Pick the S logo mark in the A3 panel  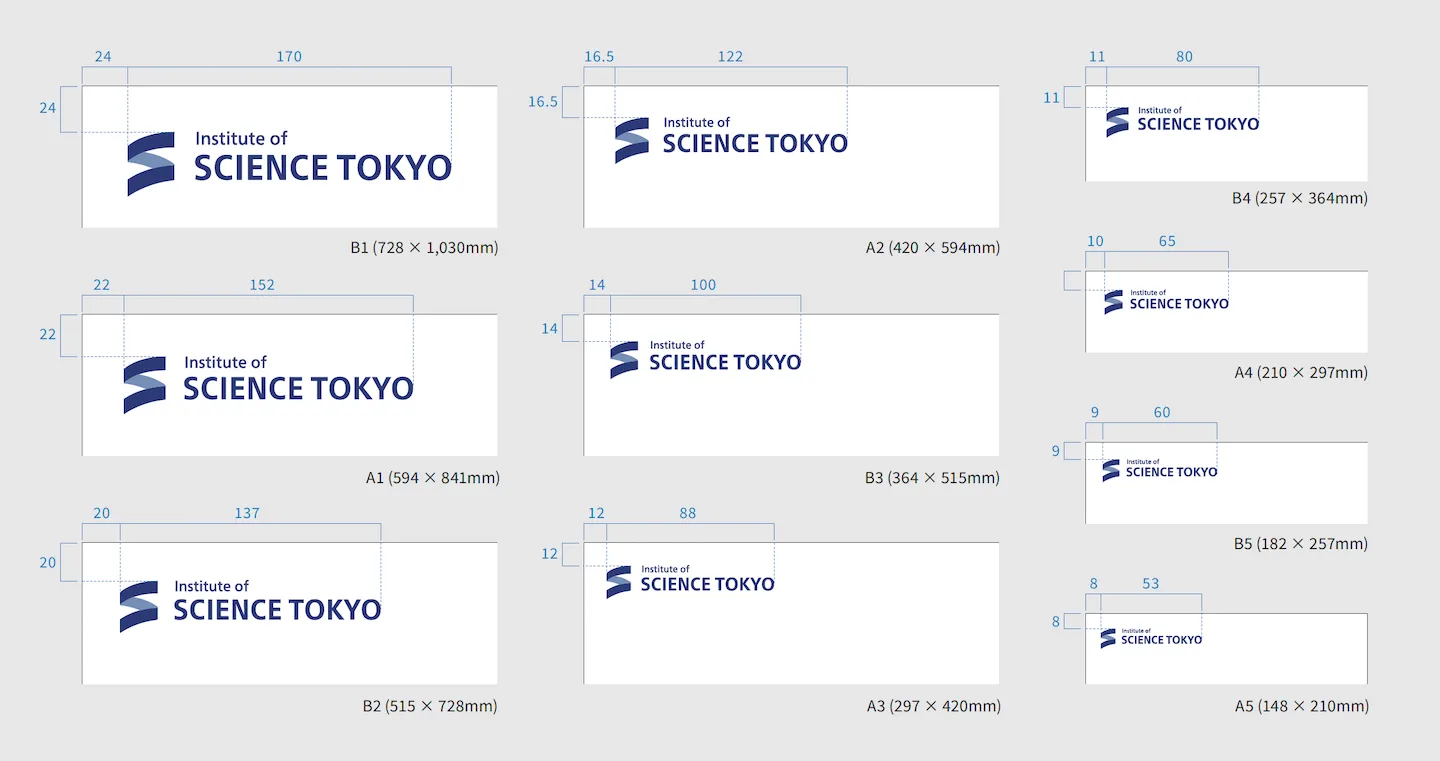(618, 582)
